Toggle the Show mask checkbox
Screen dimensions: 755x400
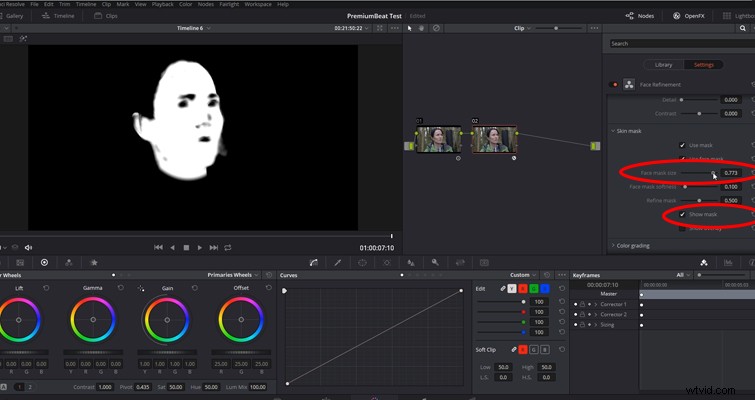pos(682,214)
